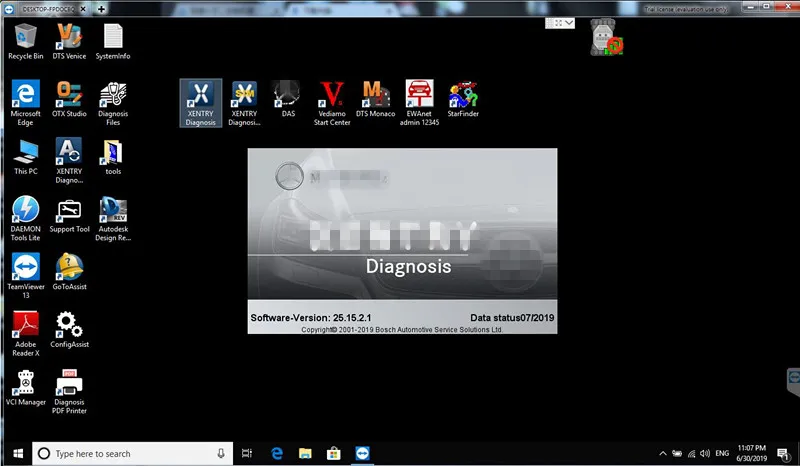Open Adobe Reader X shortcut
The image size is (800, 466).
26,333
